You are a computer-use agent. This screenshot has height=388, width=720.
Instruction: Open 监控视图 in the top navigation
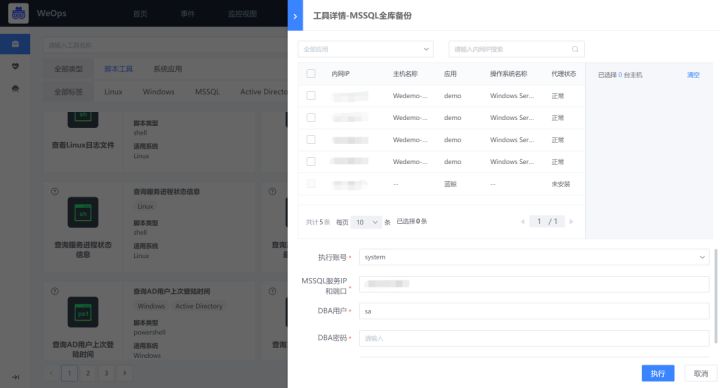point(242,14)
